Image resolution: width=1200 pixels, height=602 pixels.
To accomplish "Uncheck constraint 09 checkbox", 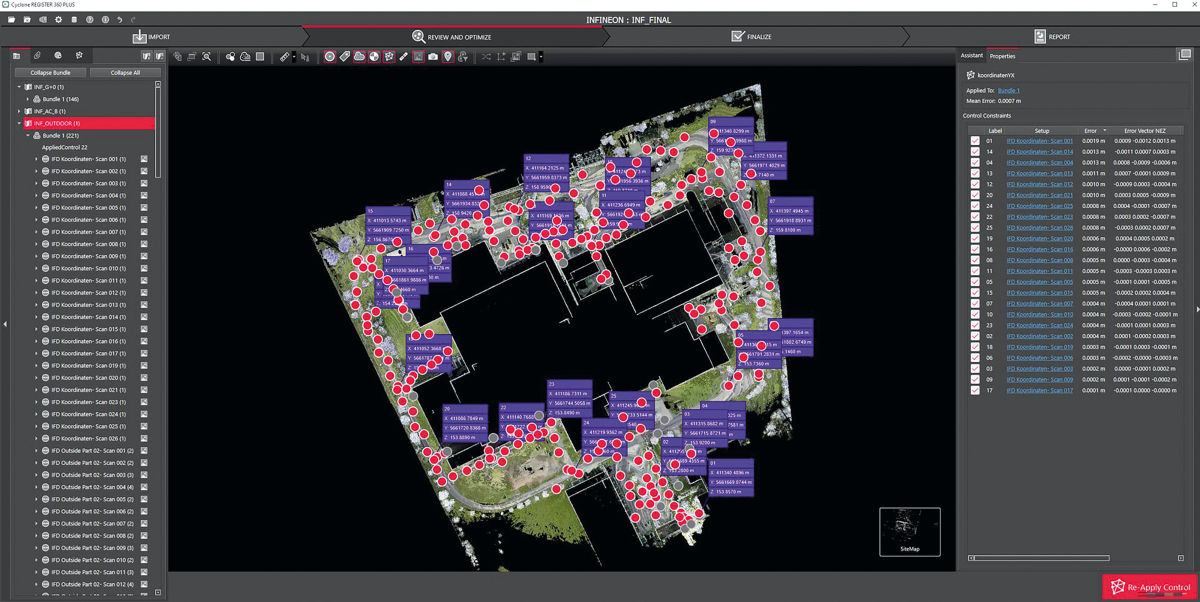I will pyautogui.click(x=975, y=379).
